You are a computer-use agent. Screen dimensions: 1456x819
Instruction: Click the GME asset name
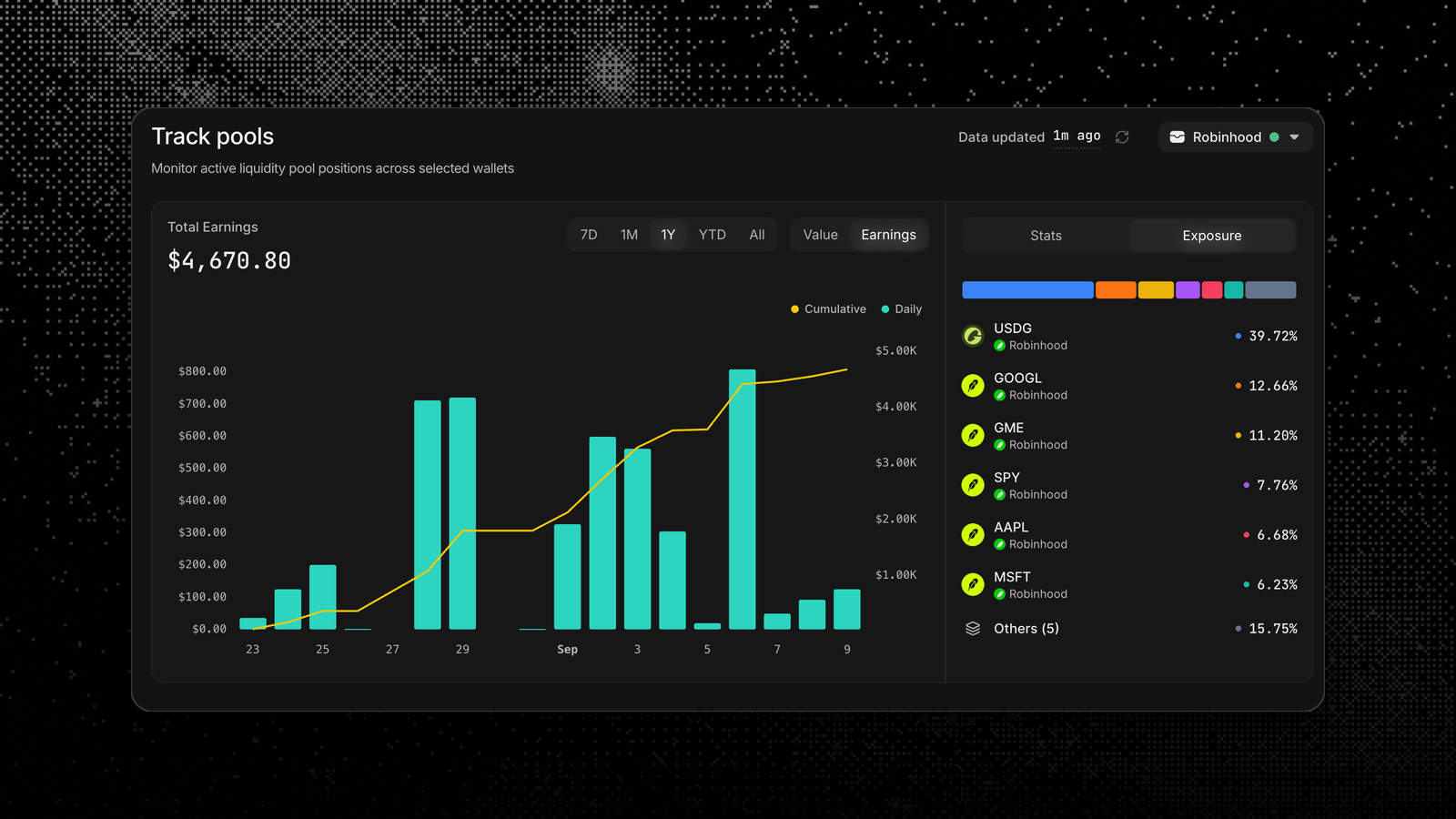coord(1008,428)
